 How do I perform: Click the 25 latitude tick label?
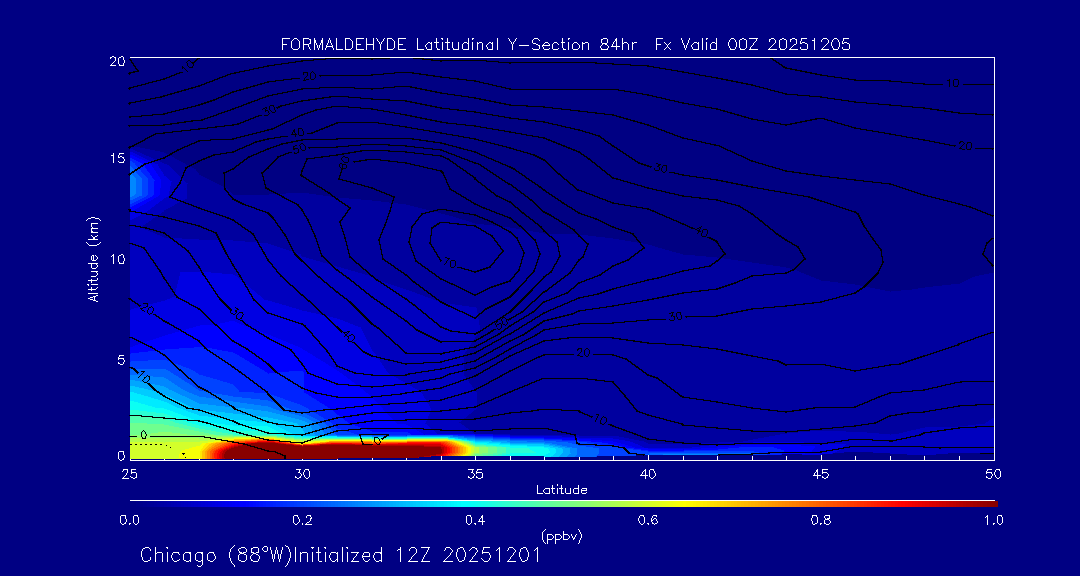(x=129, y=473)
